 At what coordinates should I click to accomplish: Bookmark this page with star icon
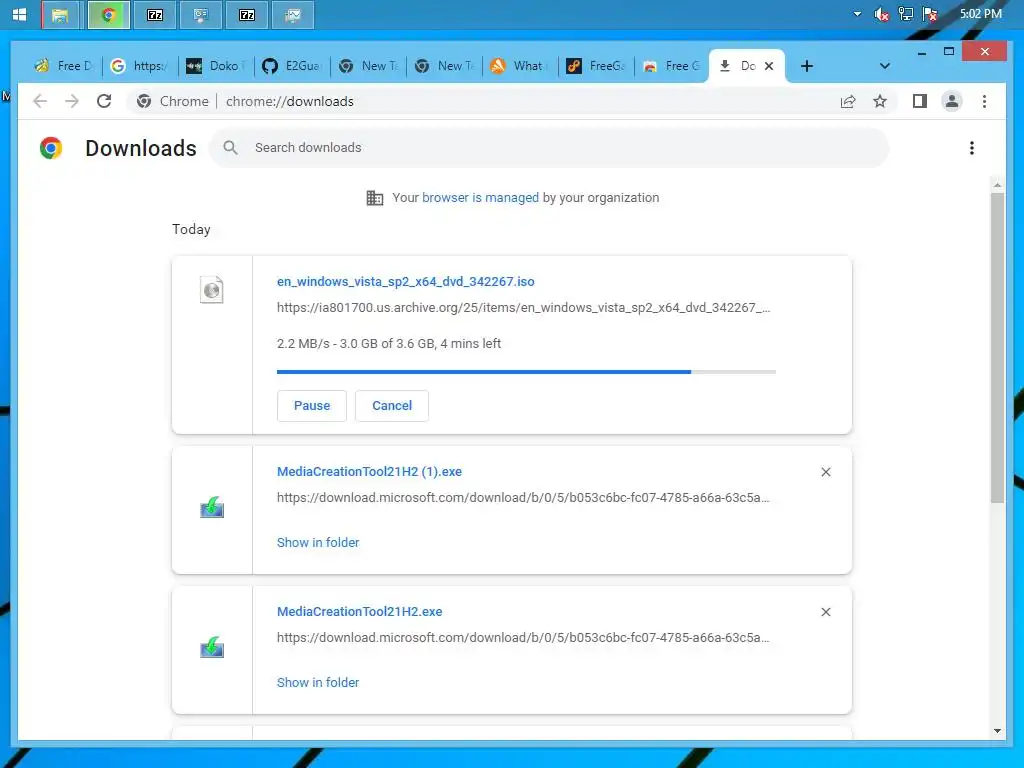[x=880, y=101]
